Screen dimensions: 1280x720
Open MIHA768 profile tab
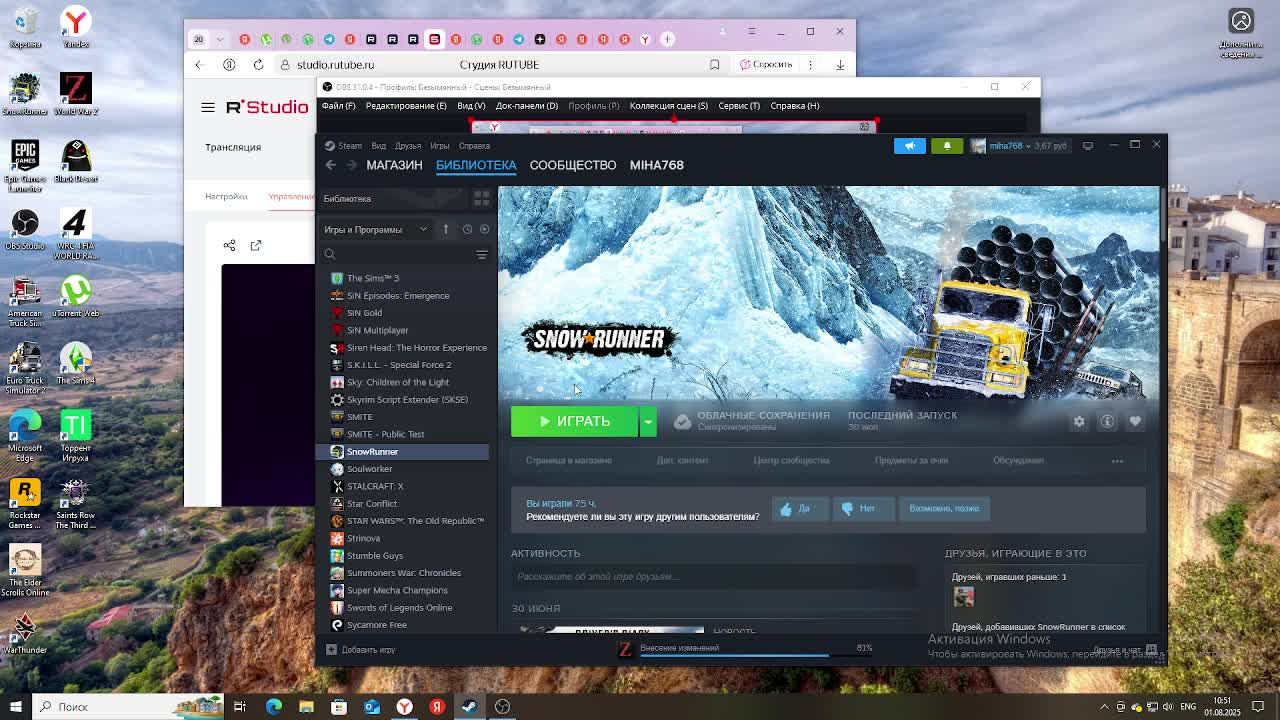pyautogui.click(x=657, y=165)
